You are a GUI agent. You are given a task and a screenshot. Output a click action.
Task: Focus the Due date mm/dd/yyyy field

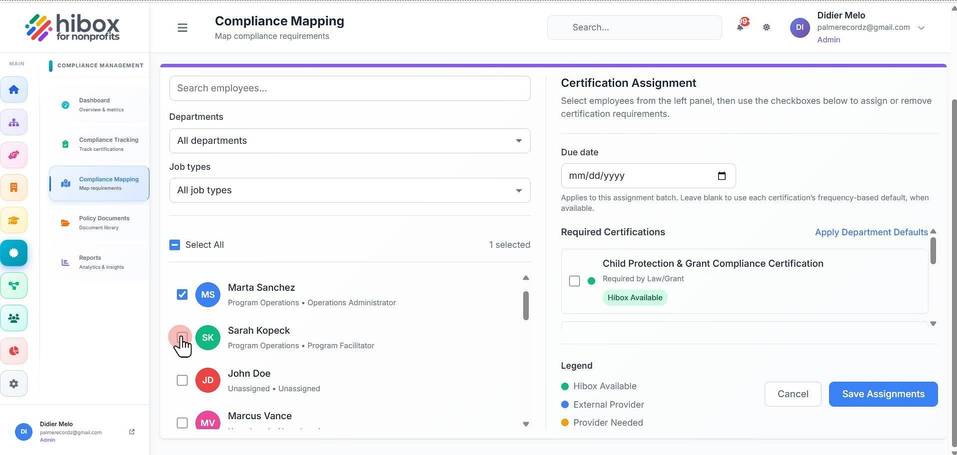pyautogui.click(x=648, y=176)
